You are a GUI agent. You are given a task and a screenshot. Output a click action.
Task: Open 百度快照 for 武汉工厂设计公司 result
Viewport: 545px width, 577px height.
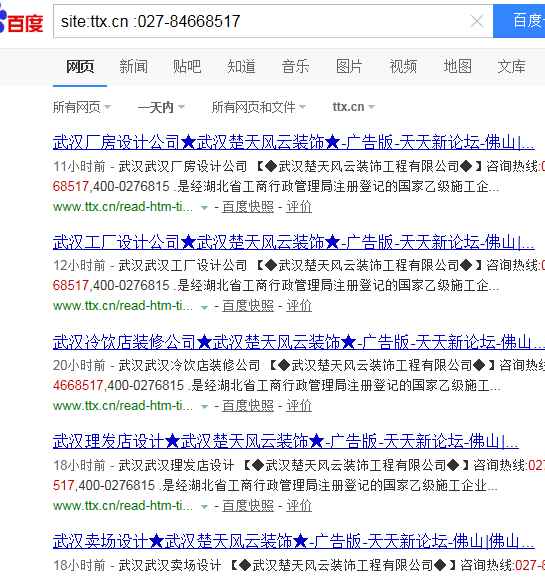coord(248,306)
